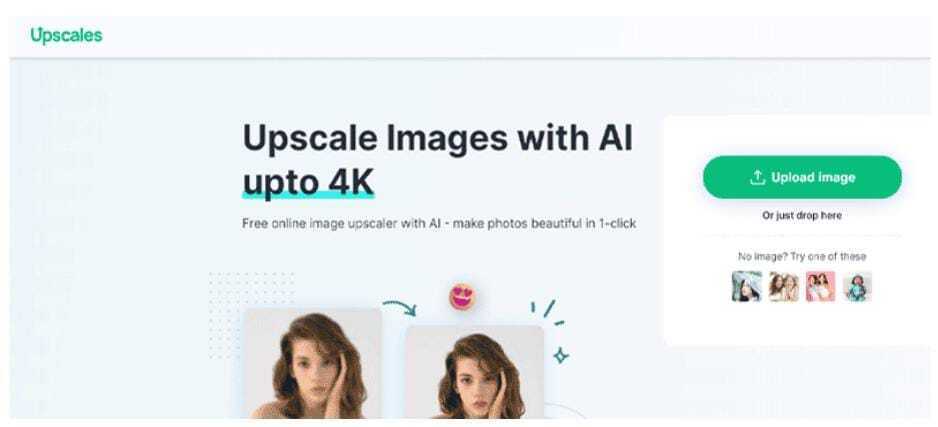Click the "Upscale Images with AI" headline
This screenshot has height=427, width=938.
pos(437,138)
